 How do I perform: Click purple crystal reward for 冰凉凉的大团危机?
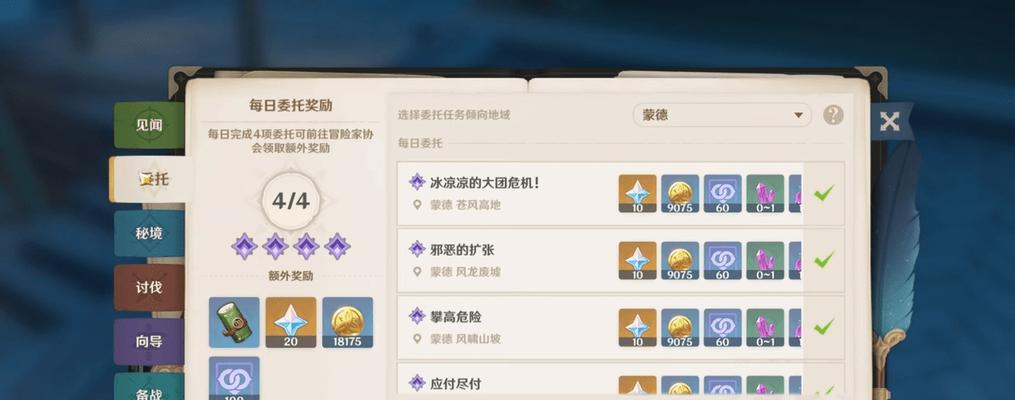(765, 194)
